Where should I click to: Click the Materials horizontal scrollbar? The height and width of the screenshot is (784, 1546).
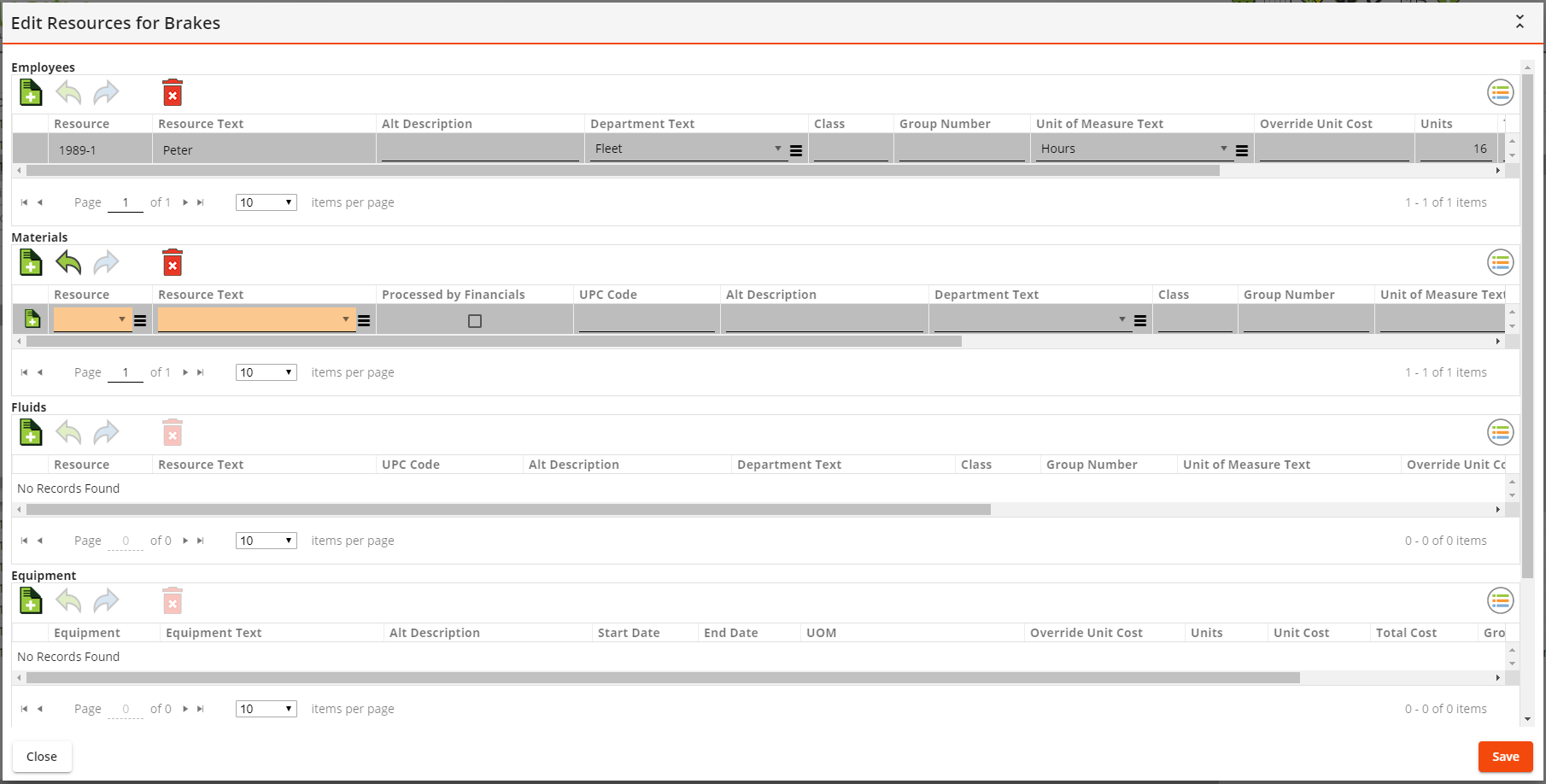pos(494,342)
